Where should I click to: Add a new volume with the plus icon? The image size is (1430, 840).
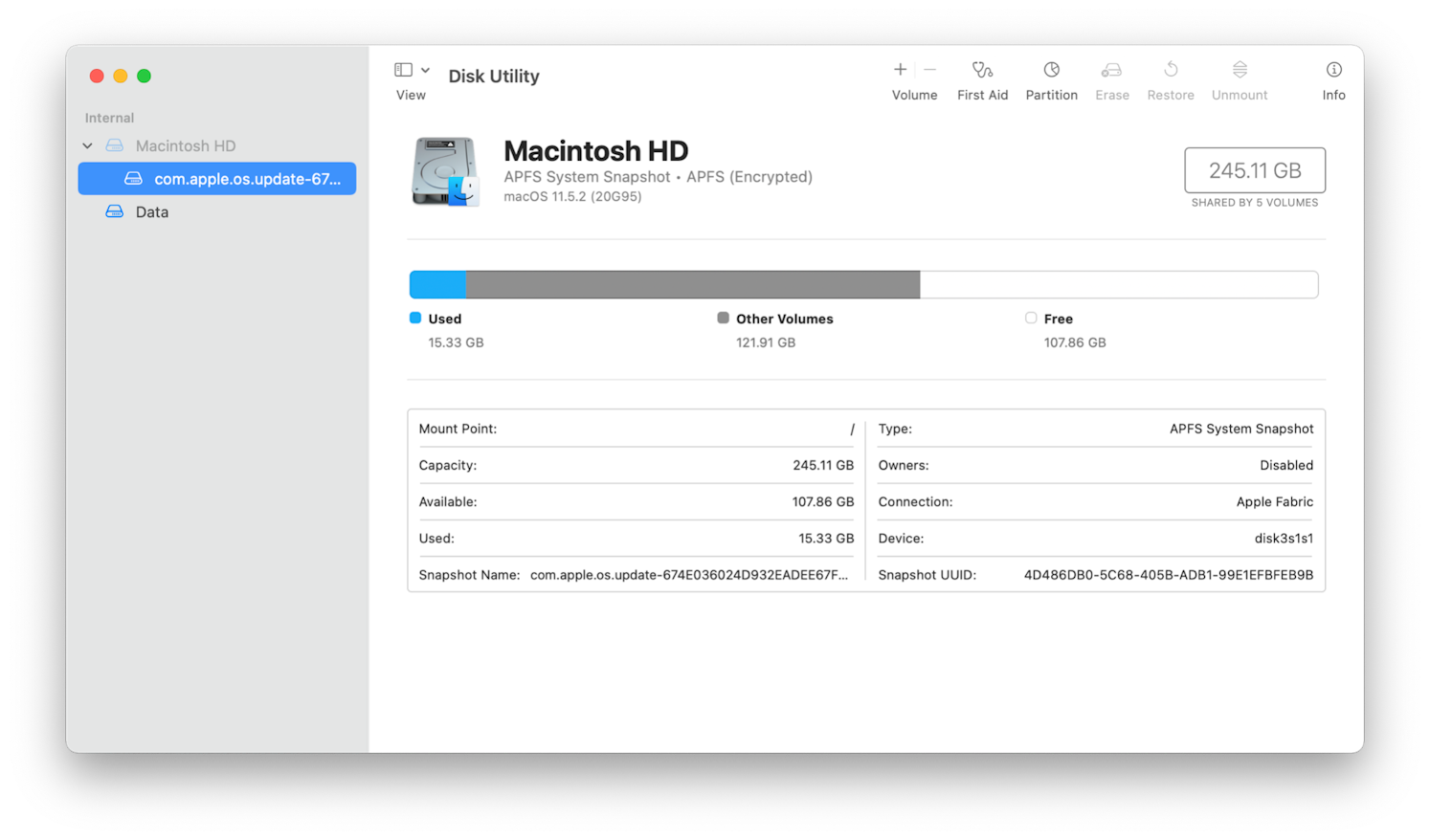point(900,69)
